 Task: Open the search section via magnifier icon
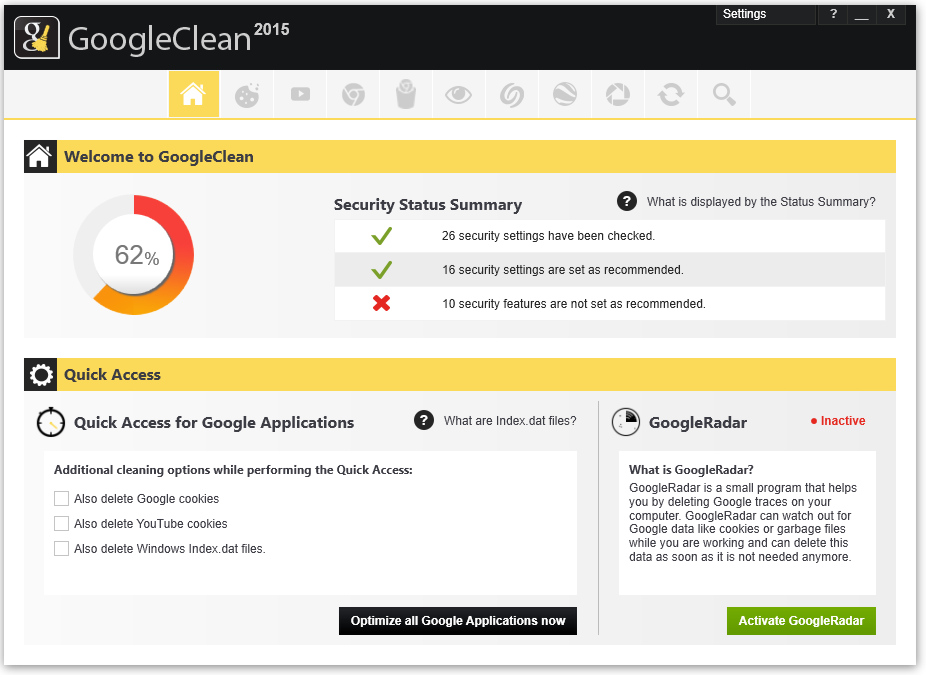pyautogui.click(x=724, y=94)
